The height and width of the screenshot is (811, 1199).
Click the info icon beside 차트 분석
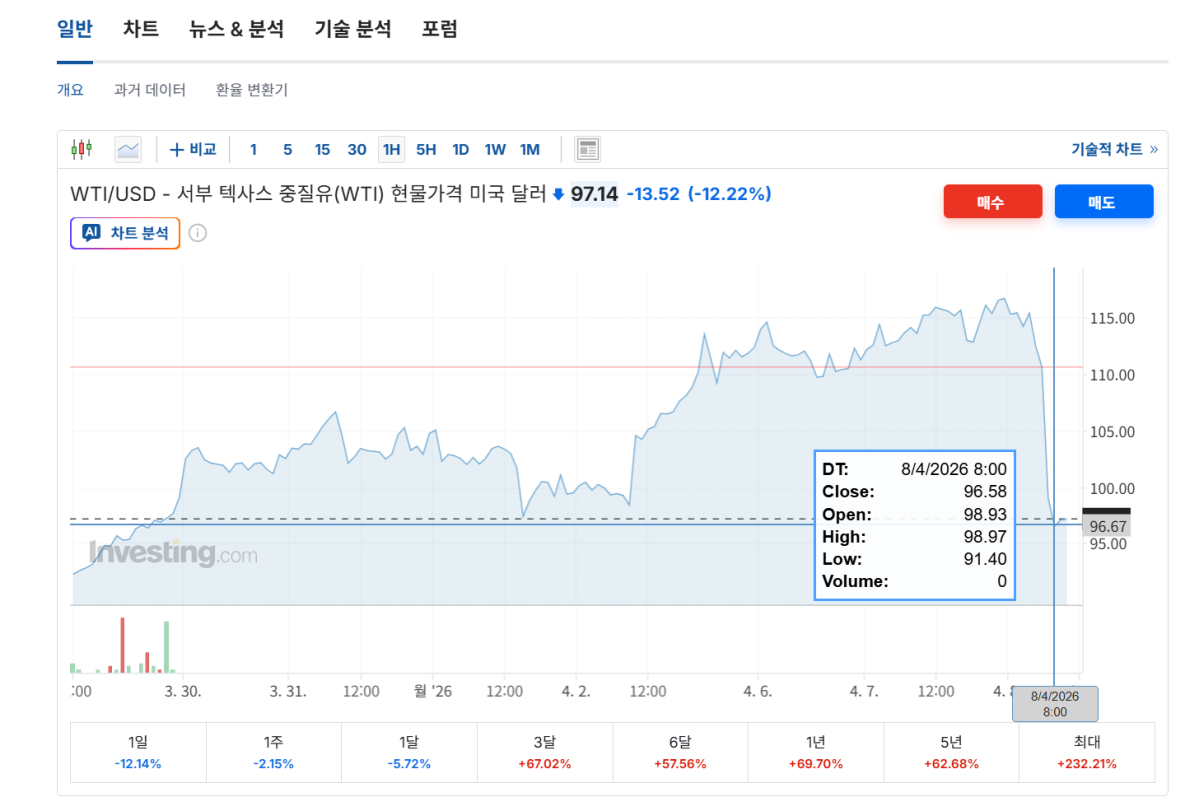click(198, 233)
